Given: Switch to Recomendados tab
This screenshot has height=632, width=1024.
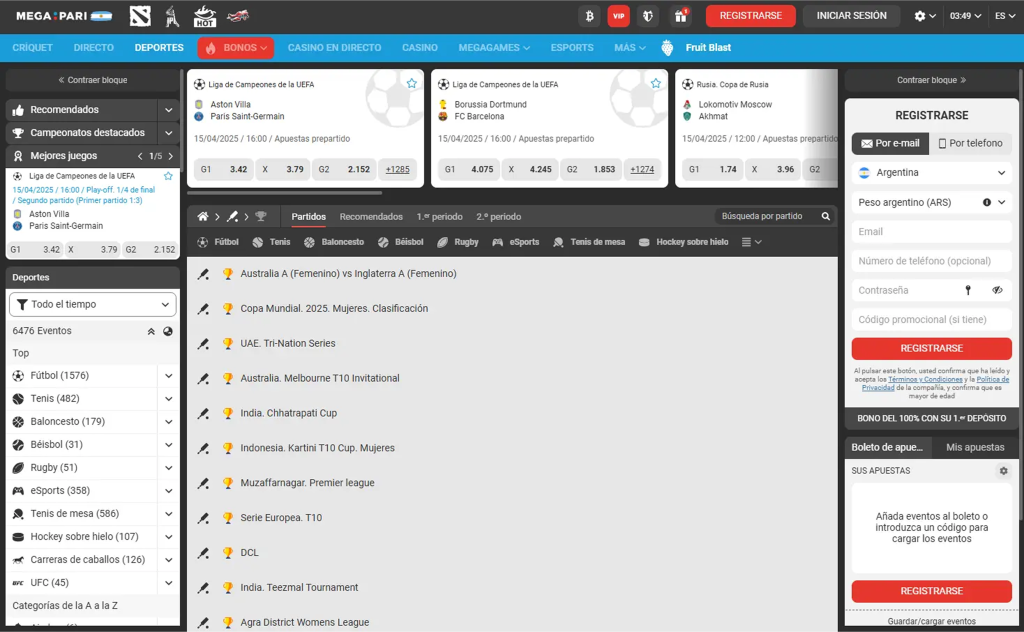Looking at the screenshot, I should click(371, 217).
